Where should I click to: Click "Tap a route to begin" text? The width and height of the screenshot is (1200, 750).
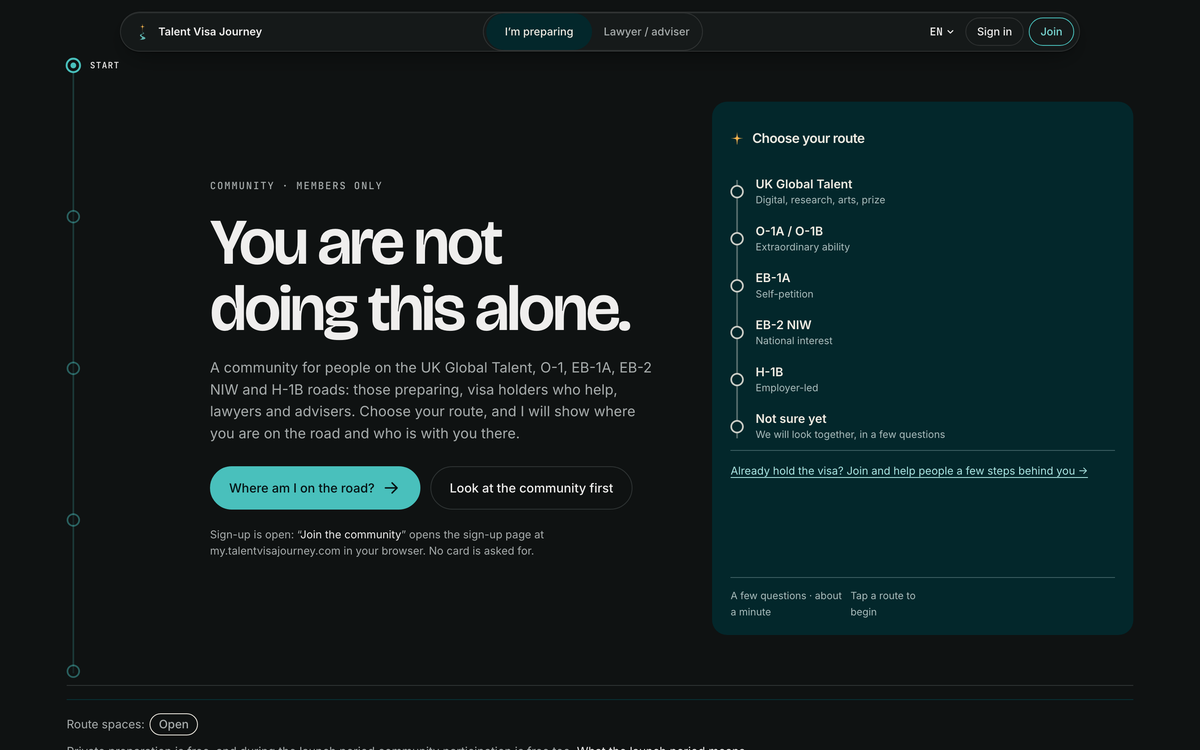pos(883,604)
